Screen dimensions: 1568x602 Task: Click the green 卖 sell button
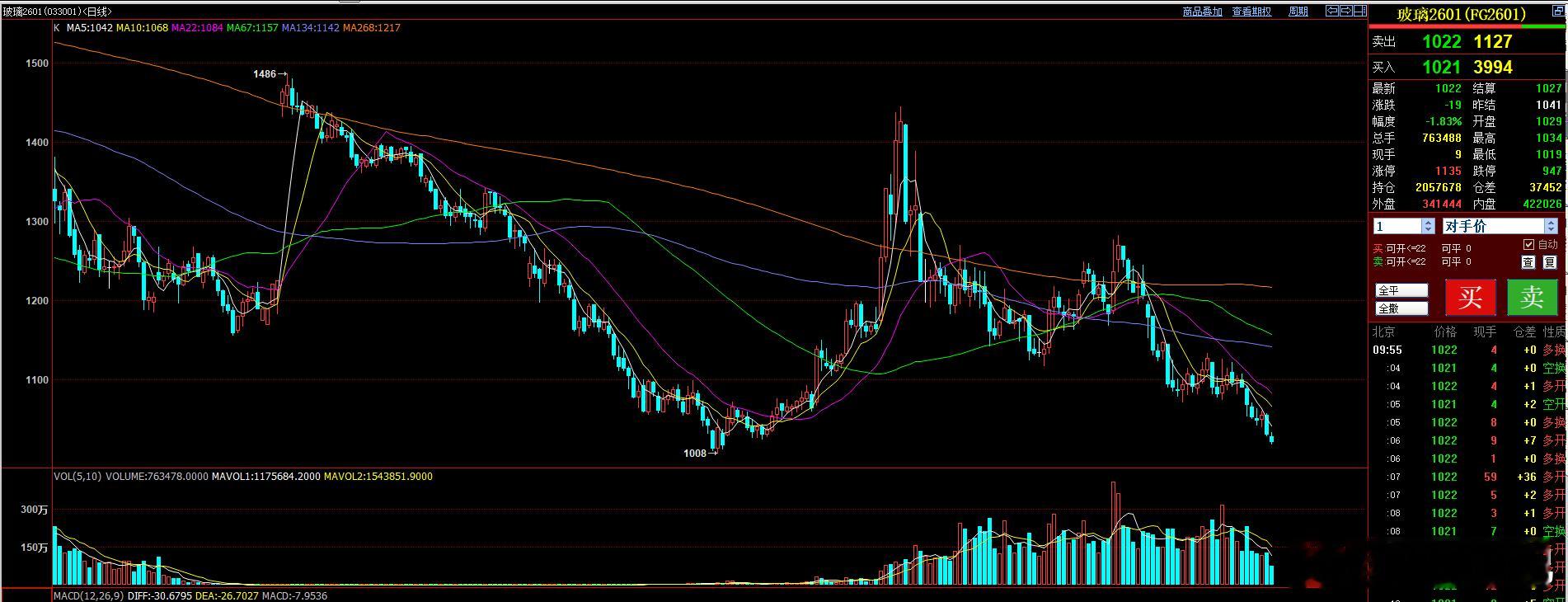[x=1532, y=297]
